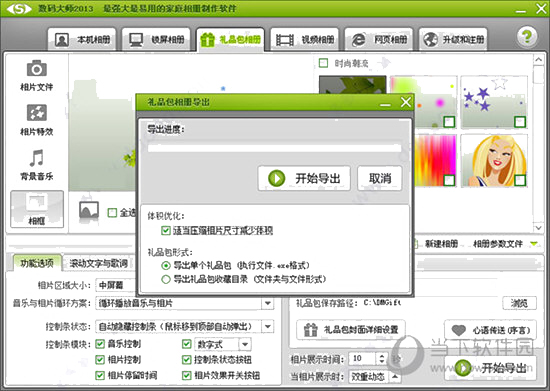Check the box on purple stars thumbnail
The image size is (550, 391).
click(x=520, y=122)
